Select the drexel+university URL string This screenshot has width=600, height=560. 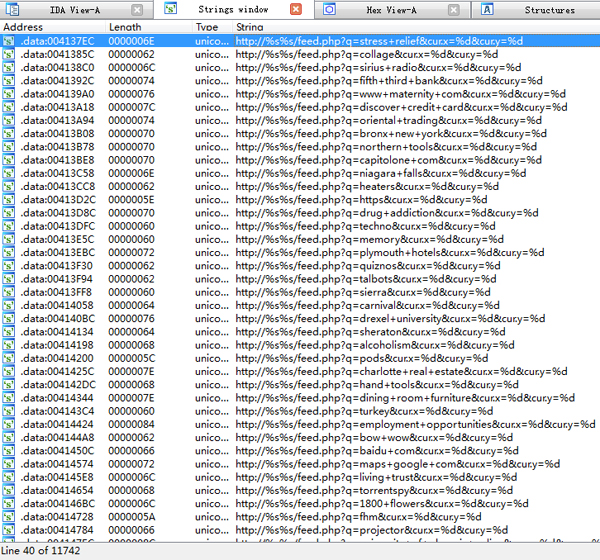pyautogui.click(x=390, y=319)
